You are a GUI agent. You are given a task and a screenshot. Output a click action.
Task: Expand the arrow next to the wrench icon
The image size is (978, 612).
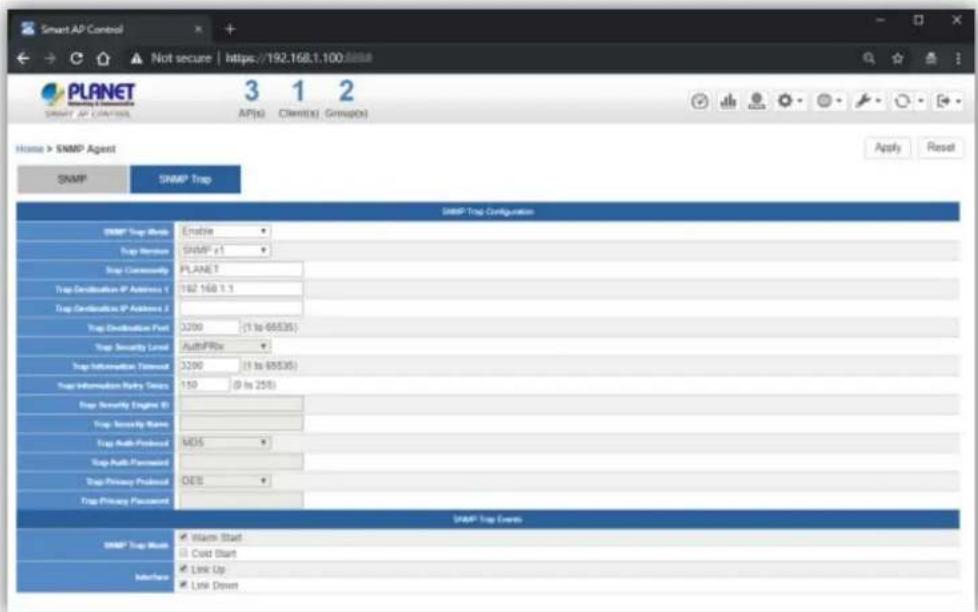878,101
